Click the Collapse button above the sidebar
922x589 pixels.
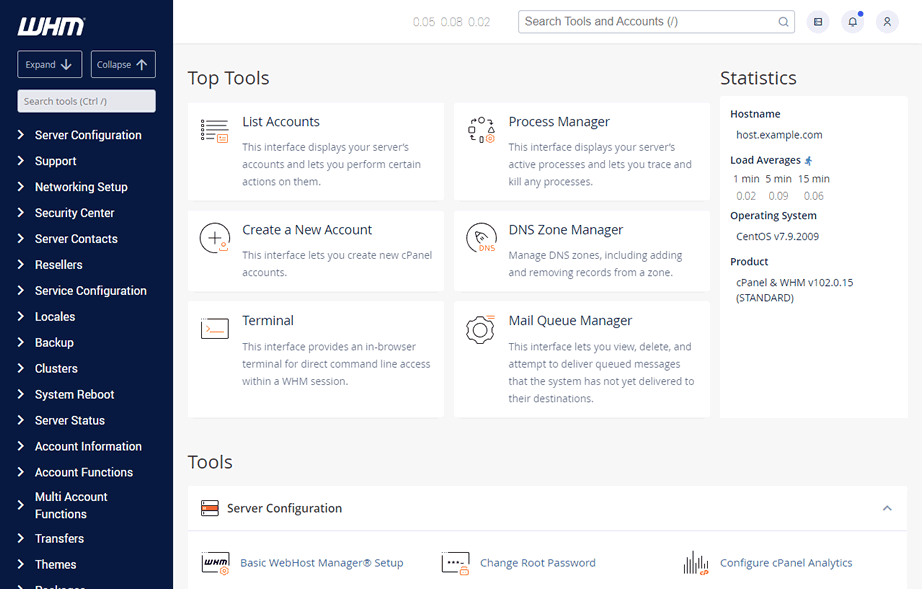click(122, 64)
